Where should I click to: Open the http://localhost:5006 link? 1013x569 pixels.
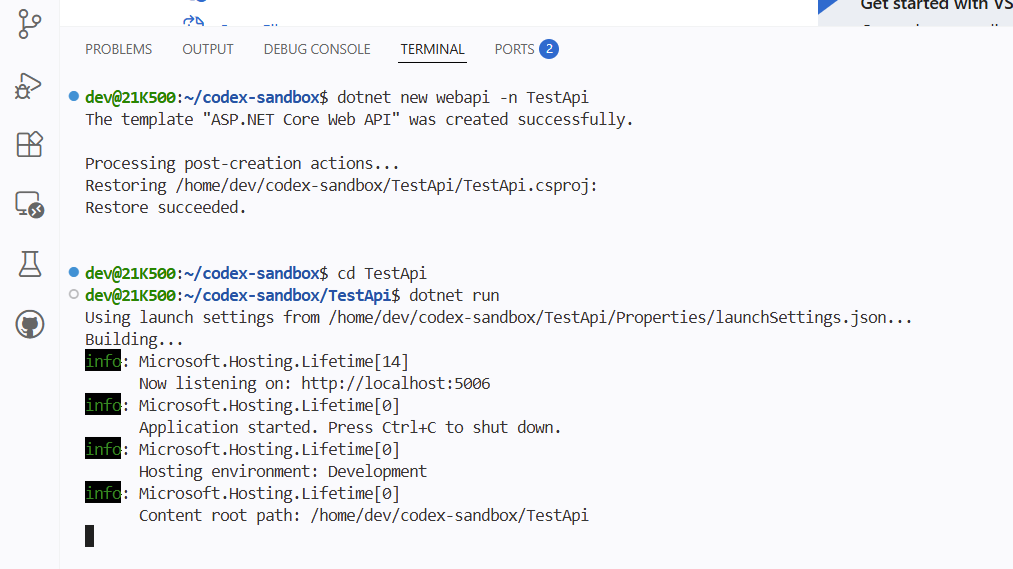click(395, 384)
